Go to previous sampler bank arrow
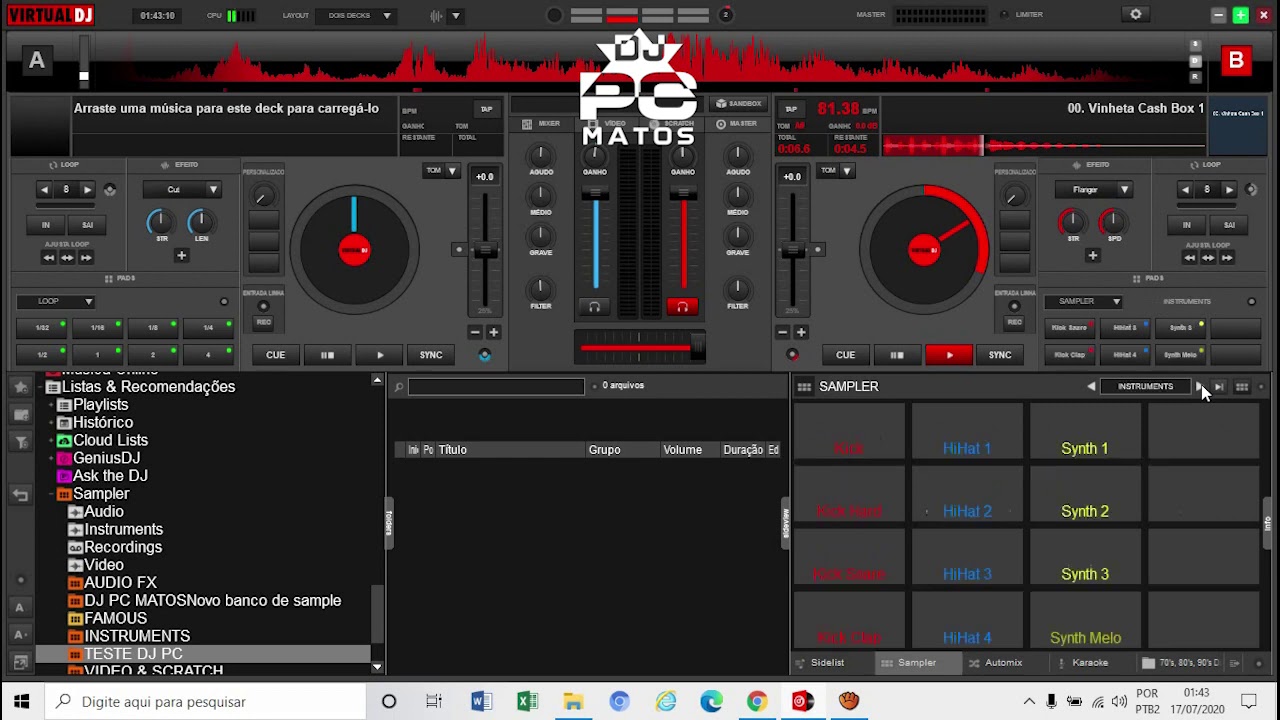 pyautogui.click(x=1091, y=387)
